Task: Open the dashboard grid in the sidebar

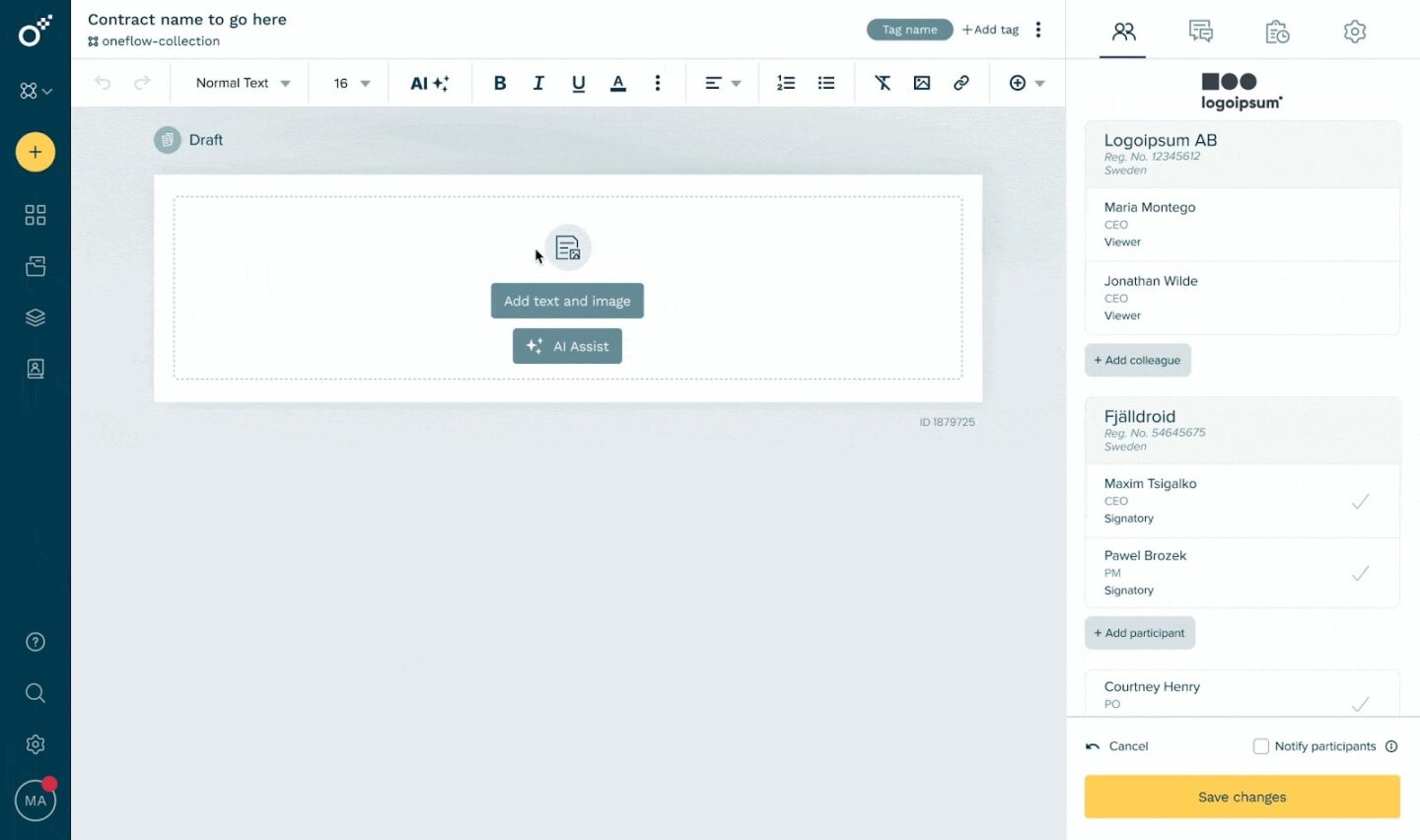Action: pyautogui.click(x=35, y=215)
